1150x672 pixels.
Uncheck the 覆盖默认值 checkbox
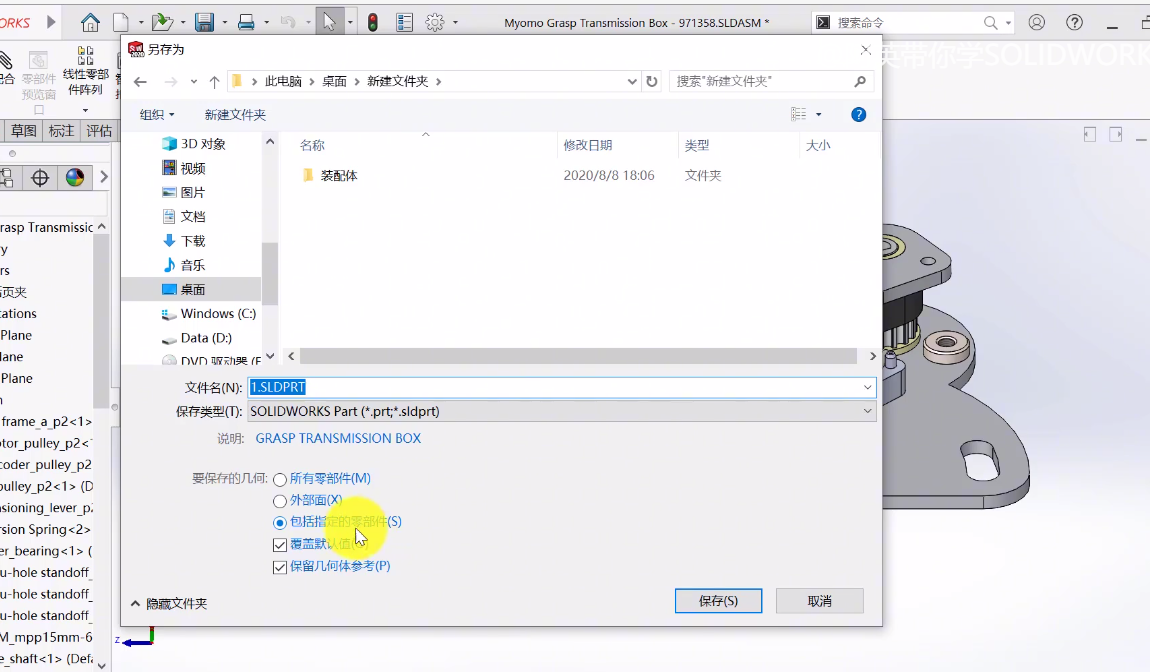point(281,543)
